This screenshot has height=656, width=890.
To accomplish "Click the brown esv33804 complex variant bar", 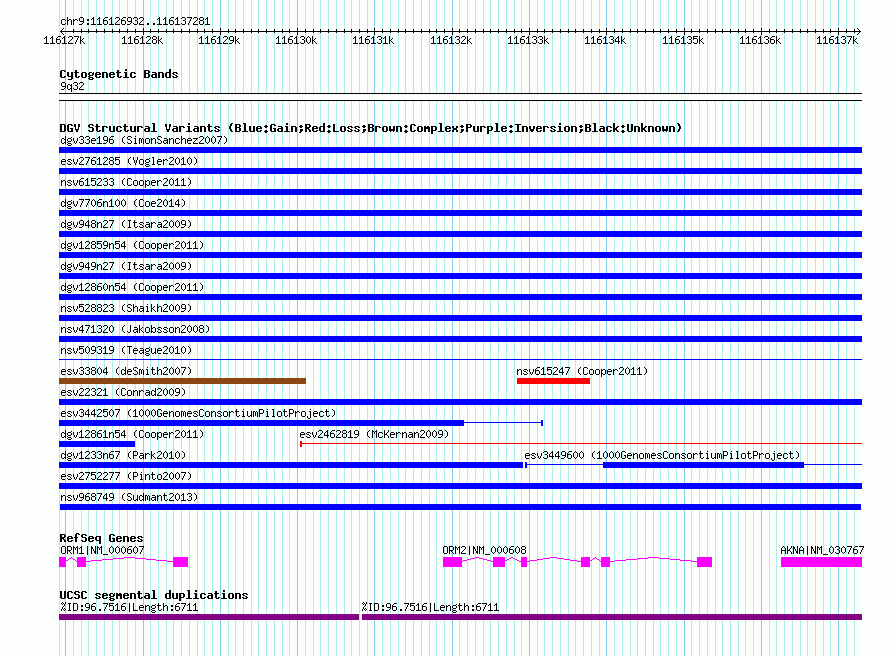I will pyautogui.click(x=182, y=381).
